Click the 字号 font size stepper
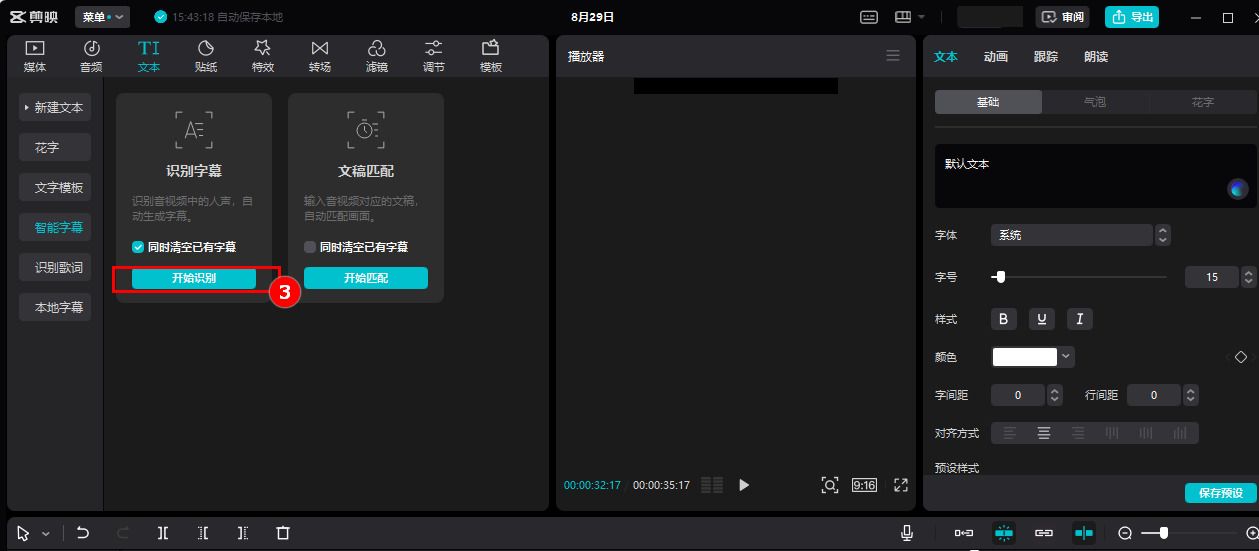This screenshot has height=551, width=1259. click(x=1247, y=277)
